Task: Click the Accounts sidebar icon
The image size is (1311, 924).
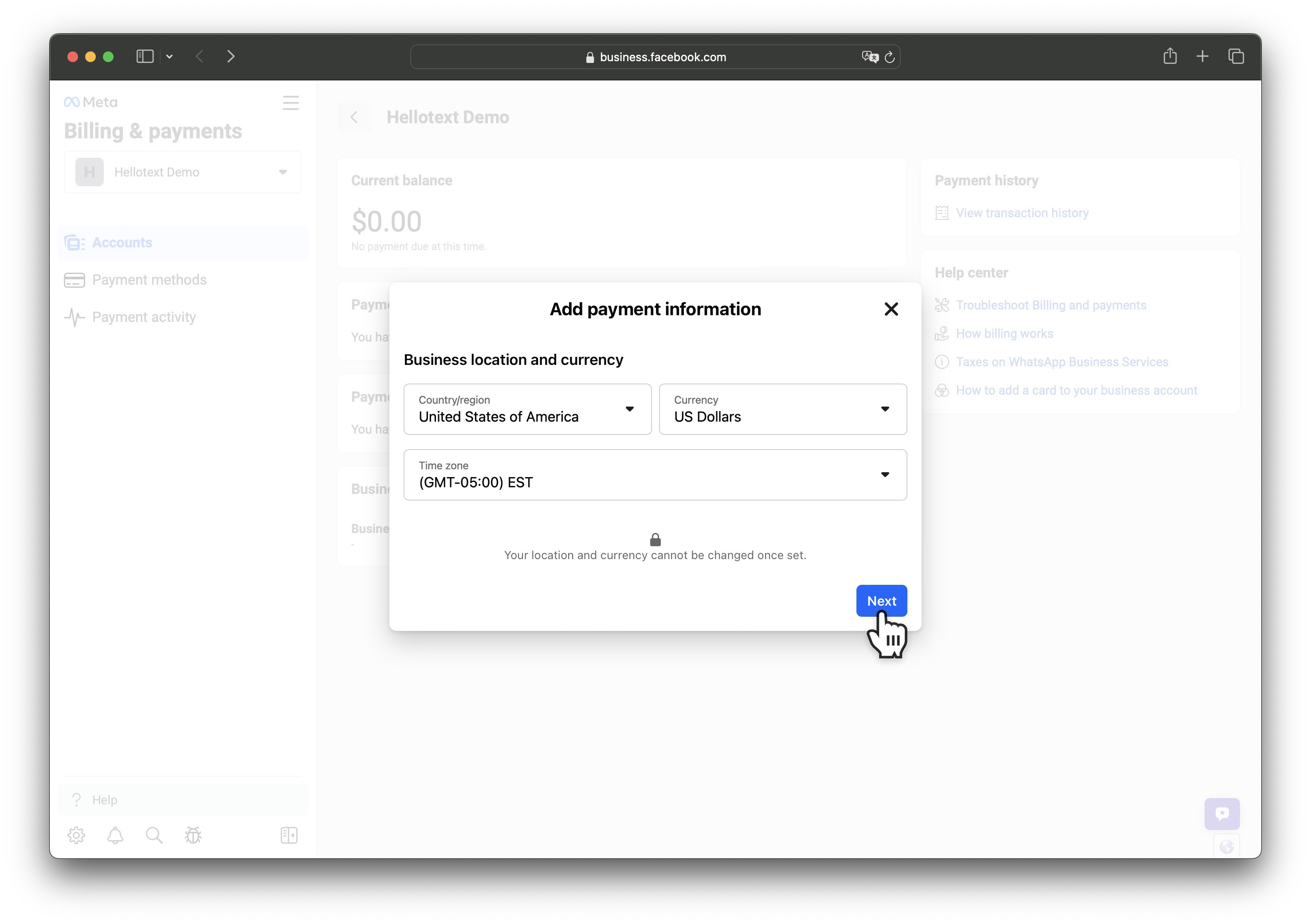Action: point(74,243)
